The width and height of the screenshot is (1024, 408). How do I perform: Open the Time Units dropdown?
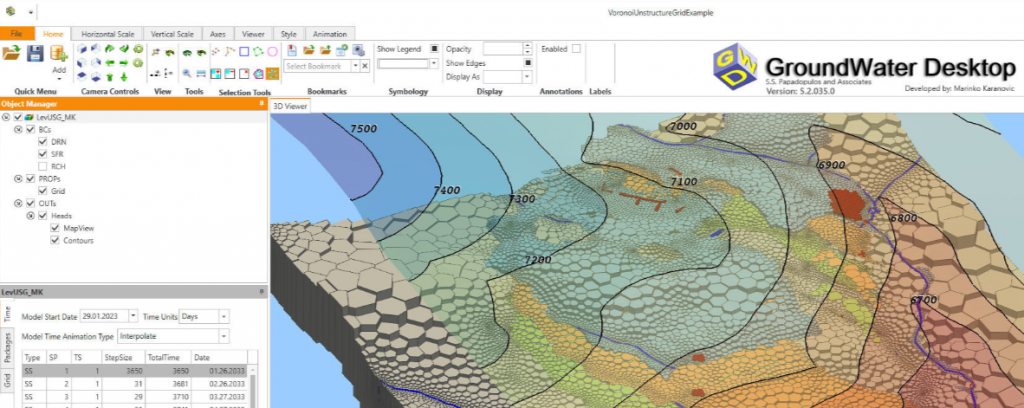coord(223,316)
